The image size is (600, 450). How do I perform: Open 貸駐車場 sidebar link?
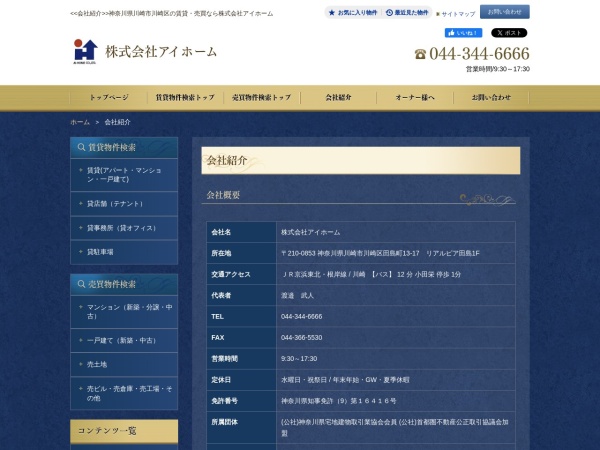pos(124,252)
